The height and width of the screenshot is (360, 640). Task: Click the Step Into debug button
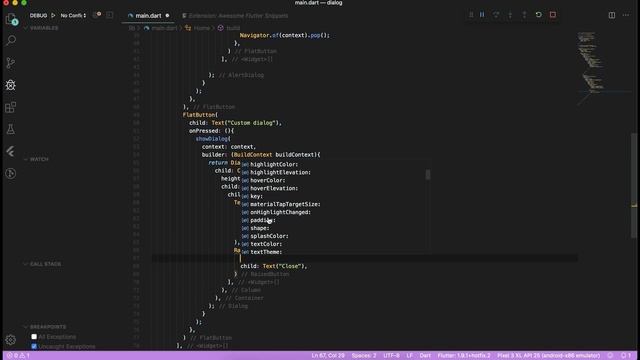510,15
